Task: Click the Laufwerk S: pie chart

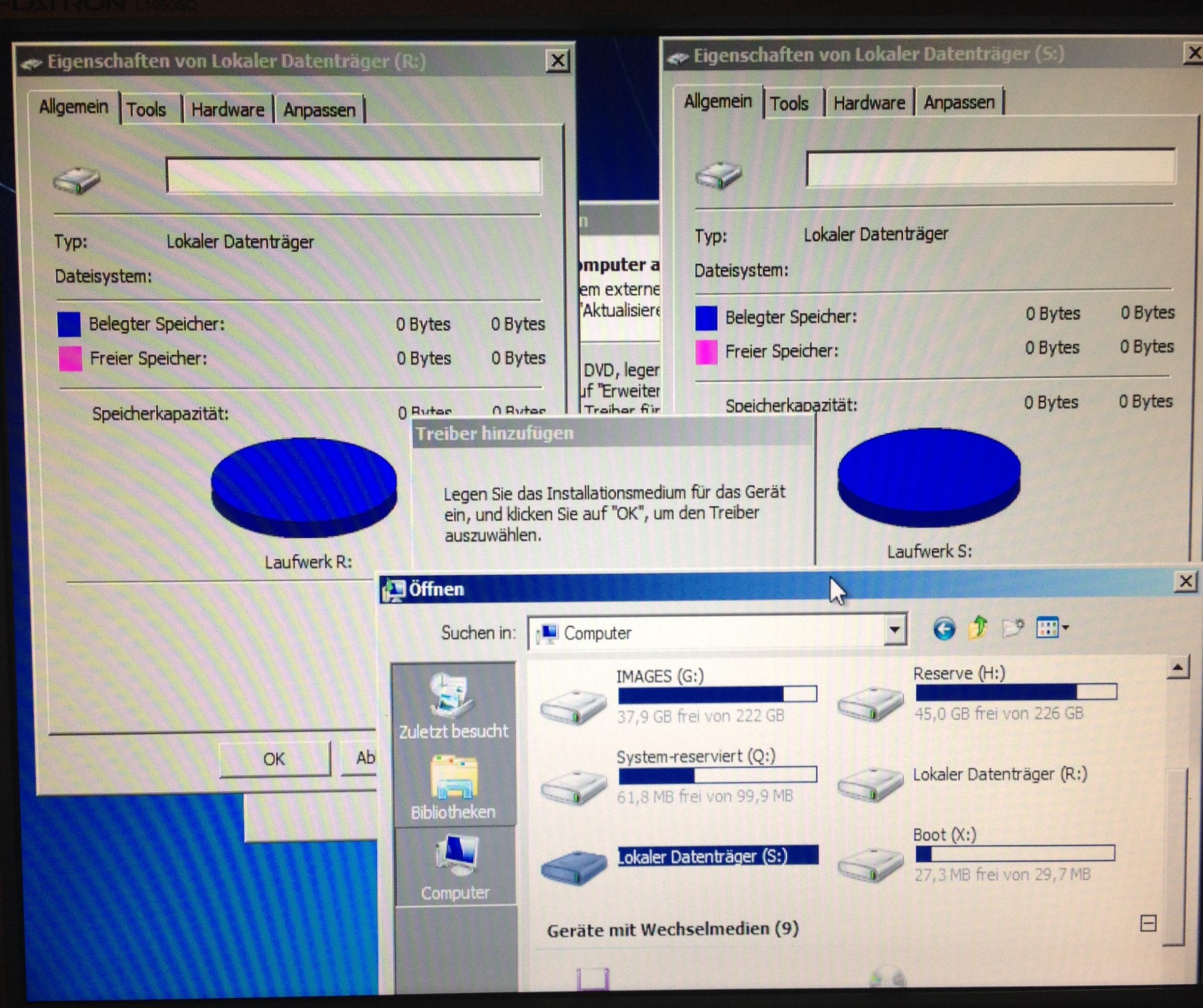Action: coord(929,477)
